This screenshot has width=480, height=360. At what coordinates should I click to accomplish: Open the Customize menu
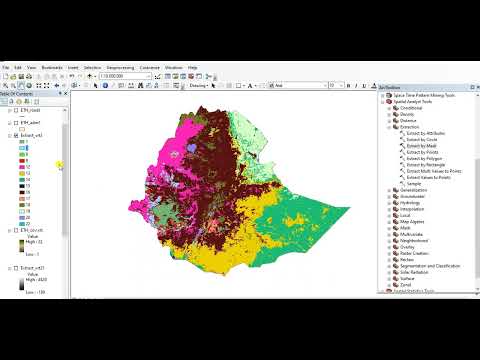[x=150, y=67]
